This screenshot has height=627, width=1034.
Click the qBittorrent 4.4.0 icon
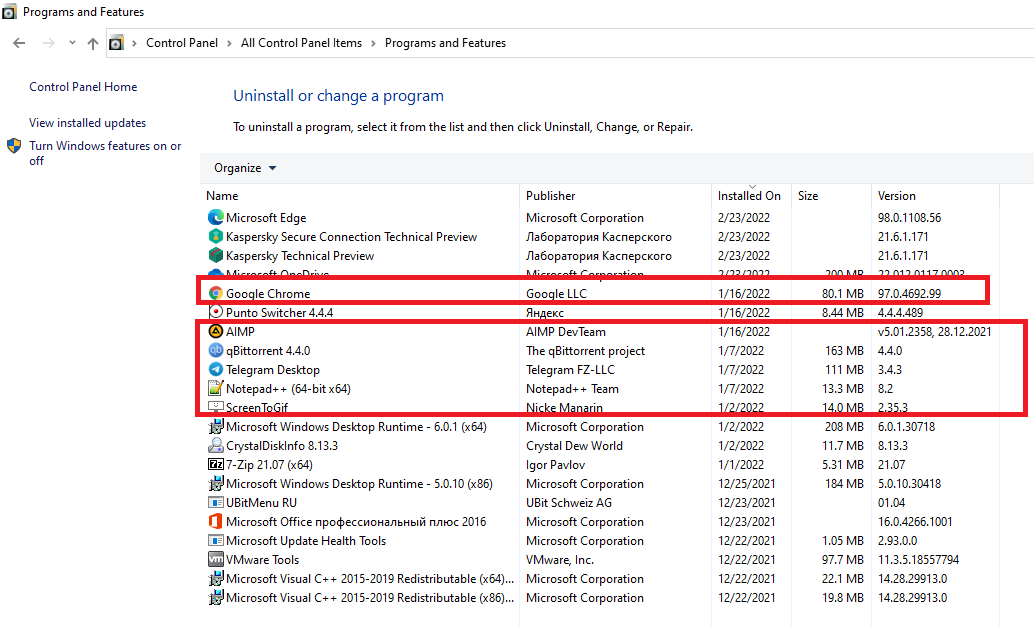(x=216, y=350)
